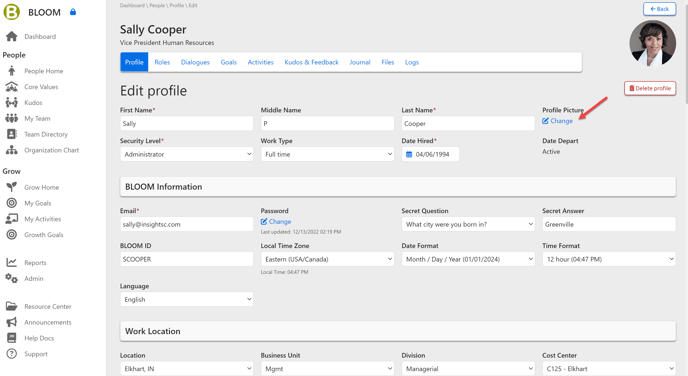
Task: Select the Profile tab
Action: [134, 62]
